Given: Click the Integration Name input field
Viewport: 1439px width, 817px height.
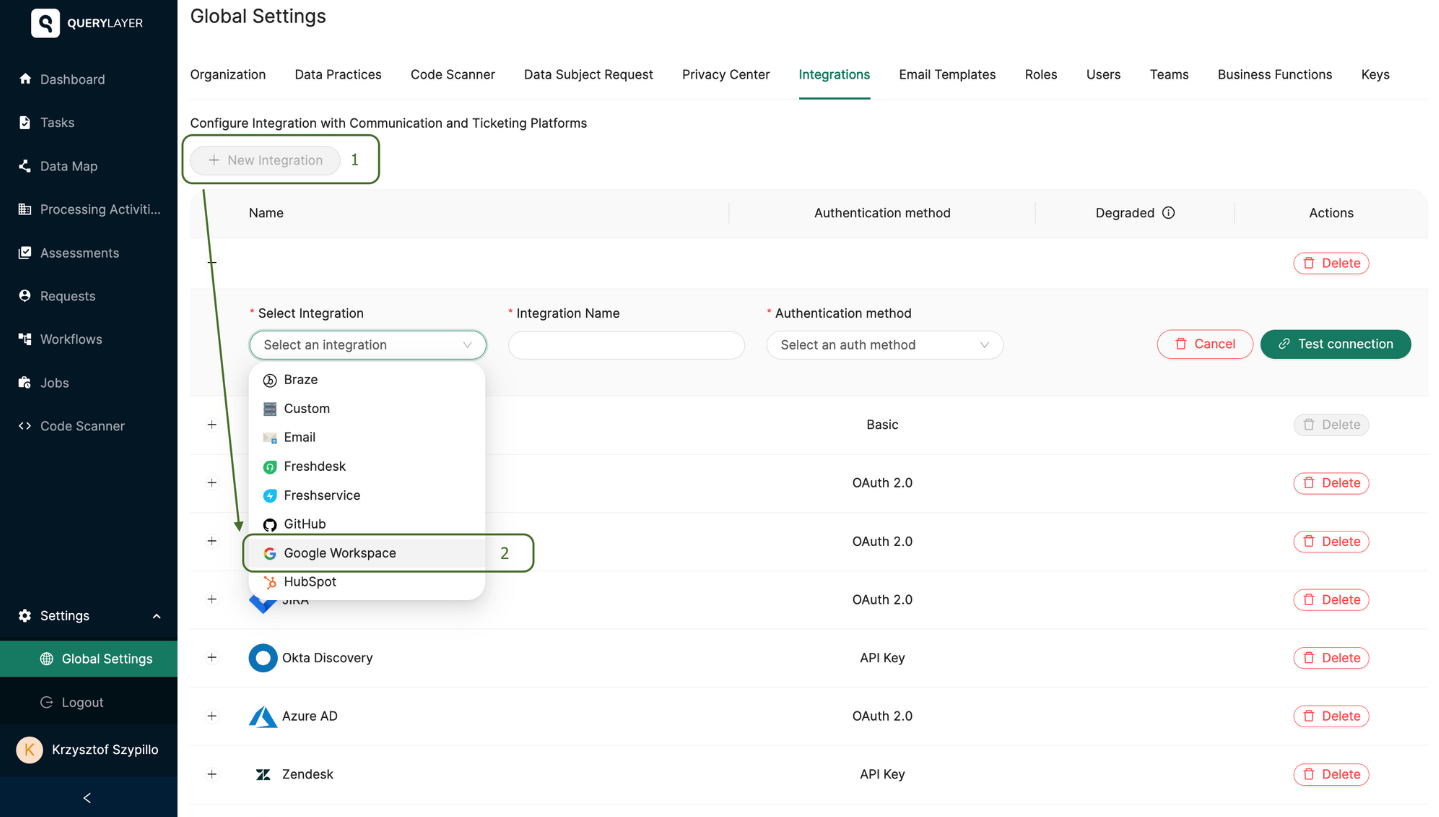Looking at the screenshot, I should tap(626, 344).
